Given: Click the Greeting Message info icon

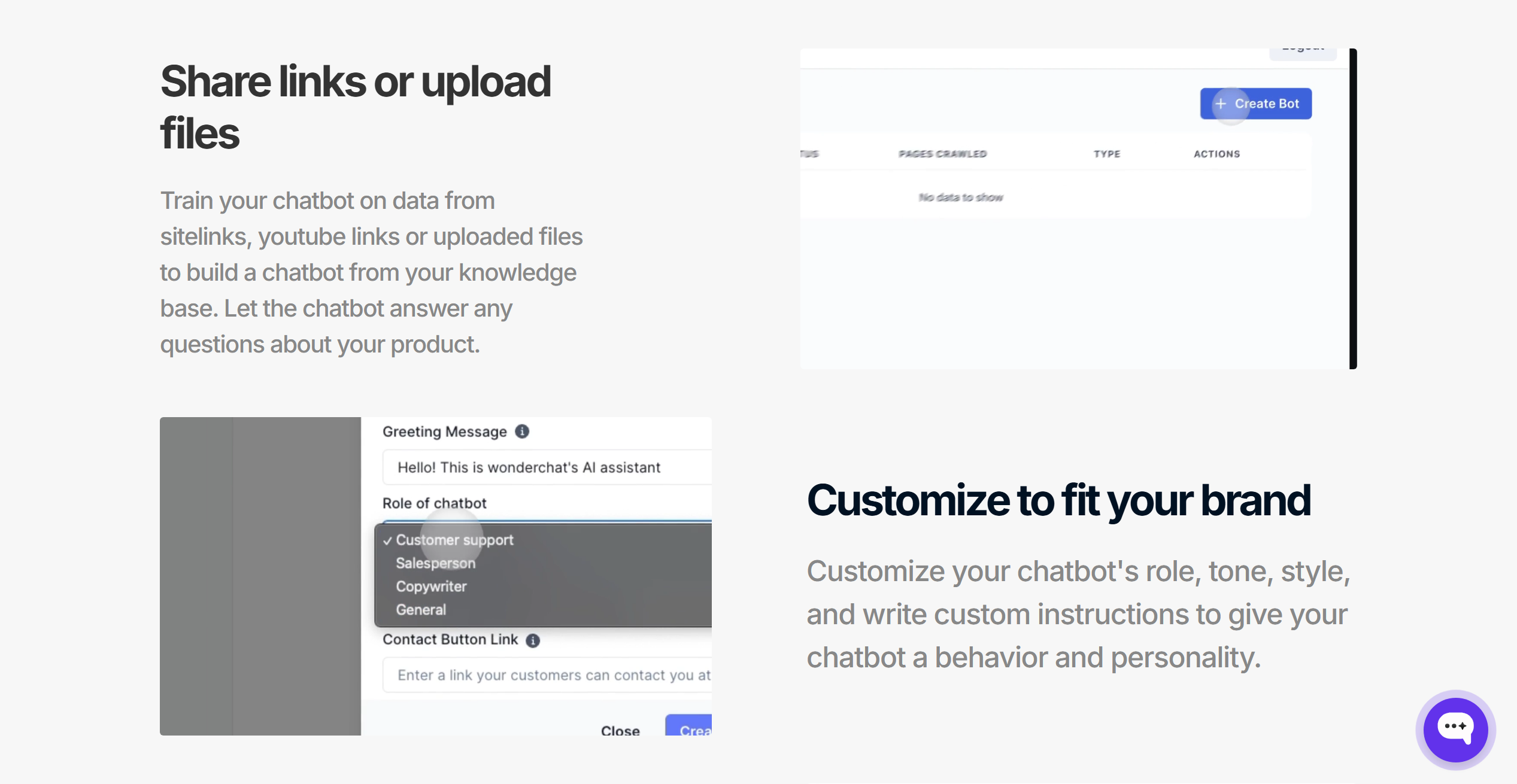Looking at the screenshot, I should (522, 431).
